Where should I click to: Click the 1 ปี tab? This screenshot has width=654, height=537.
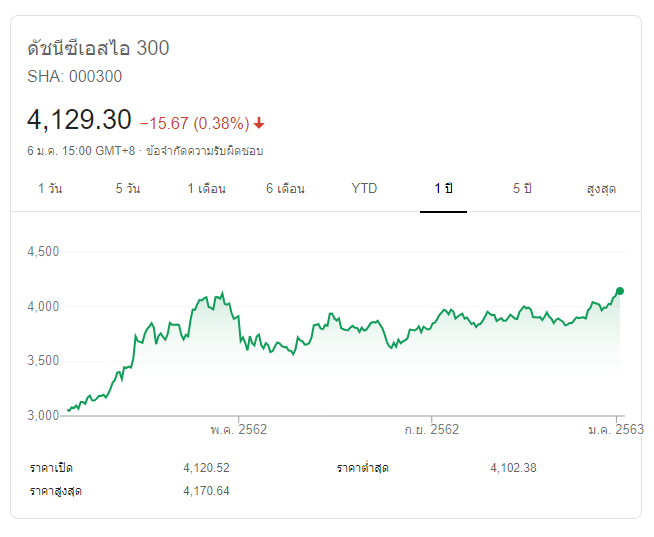point(443,189)
